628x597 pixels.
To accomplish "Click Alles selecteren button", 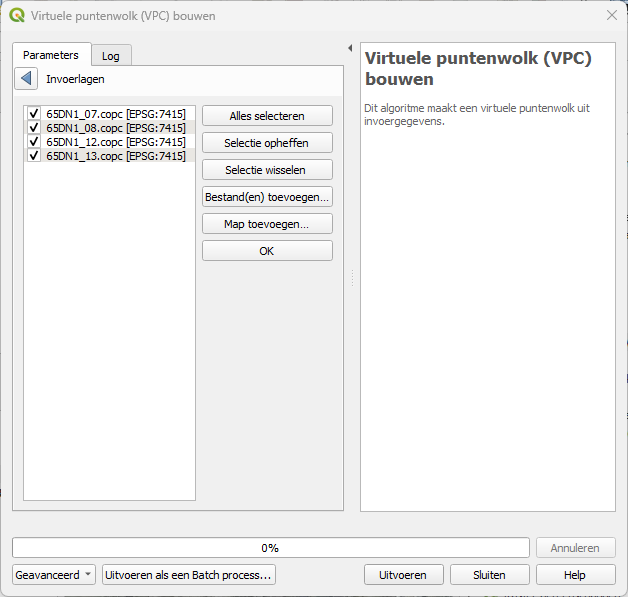I will tap(267, 116).
